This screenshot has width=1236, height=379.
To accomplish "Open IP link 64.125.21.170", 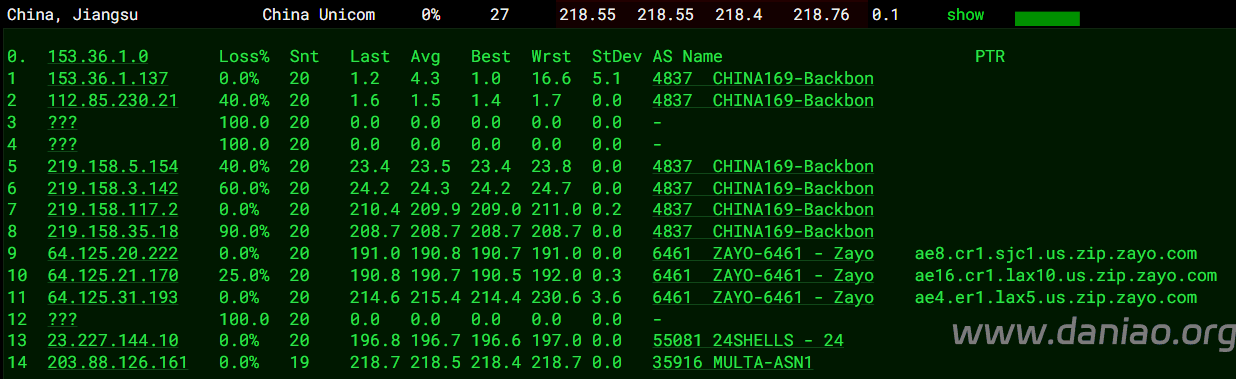I will tap(113, 276).
